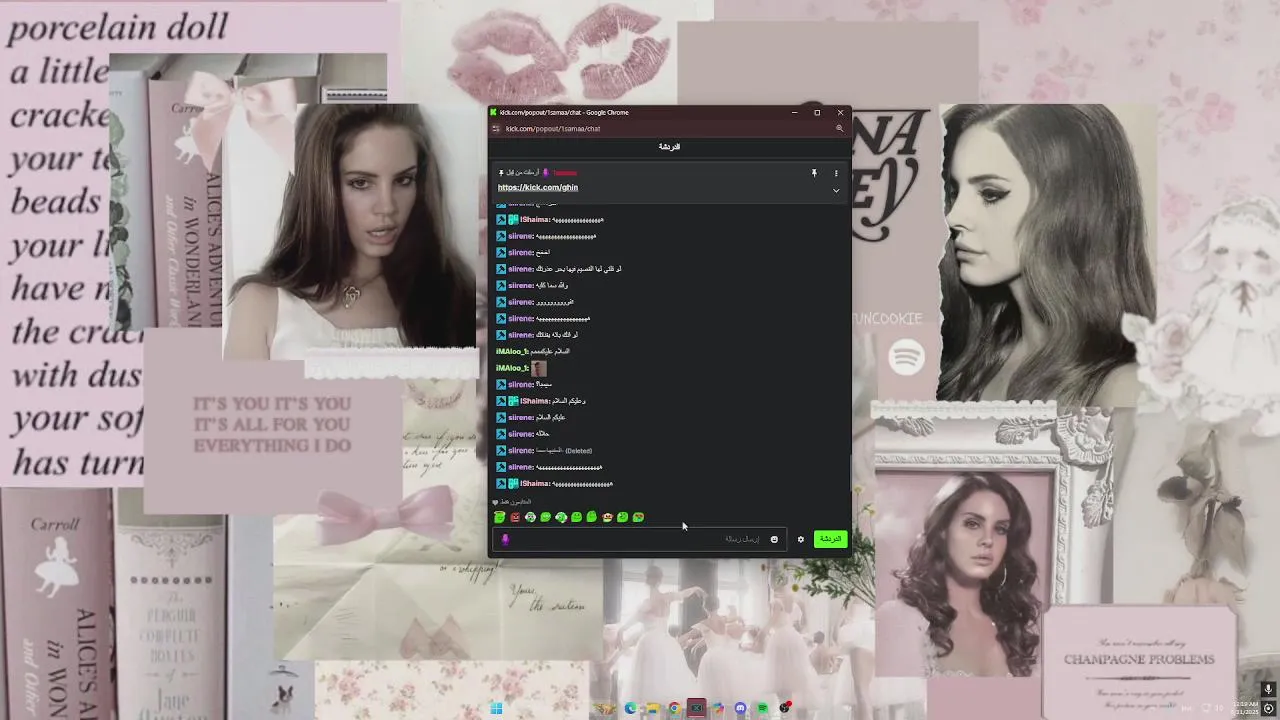This screenshot has height=720, width=1280.
Task: Open iMAloo_1's image thumbnail in chat
Action: coord(539,368)
